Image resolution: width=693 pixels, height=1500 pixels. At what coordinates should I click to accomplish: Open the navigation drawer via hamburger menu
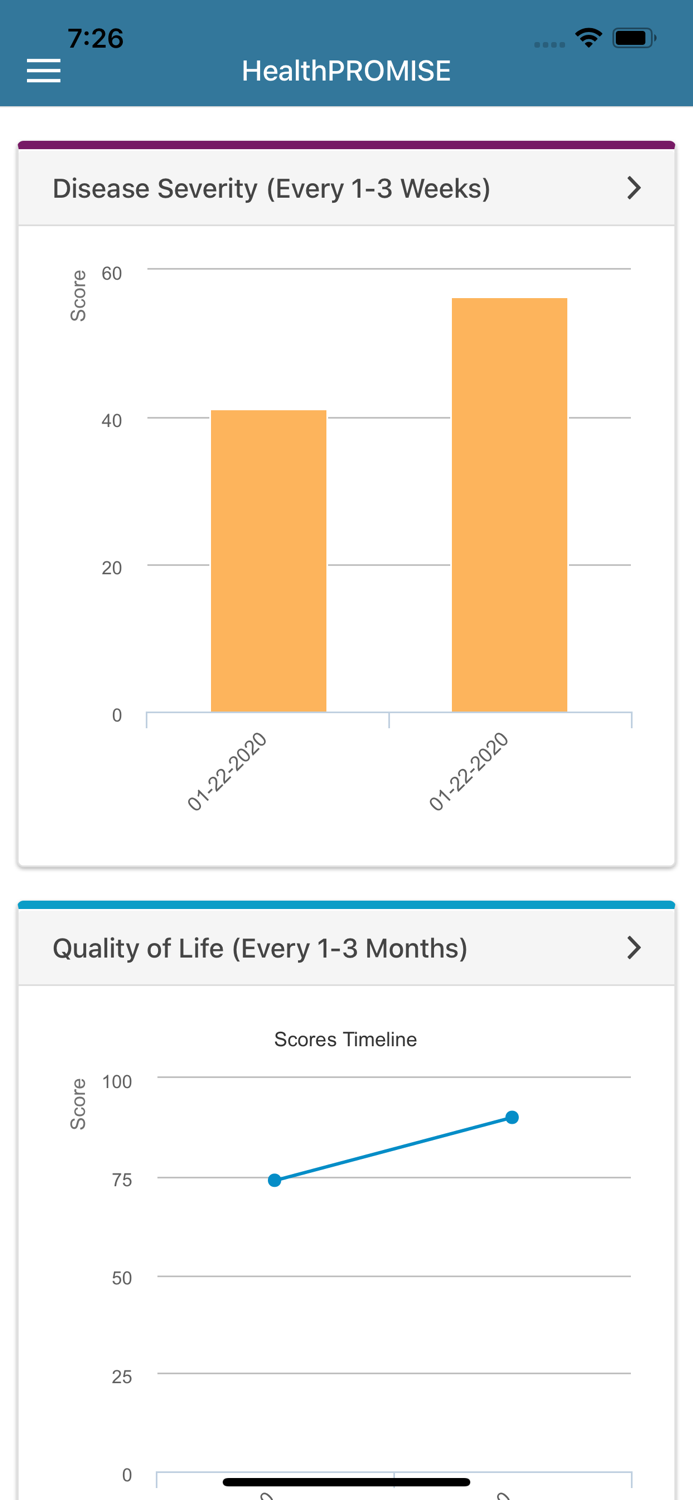point(43,70)
